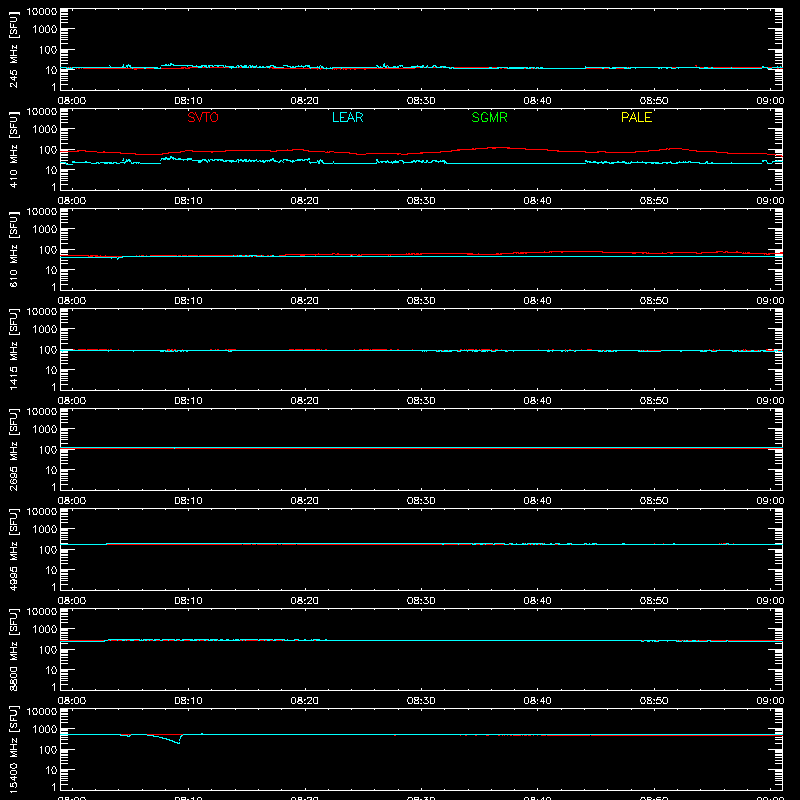Click the 08:20 label under the 410 MHz plot
Screen dimensions: 800x800
click(305, 201)
